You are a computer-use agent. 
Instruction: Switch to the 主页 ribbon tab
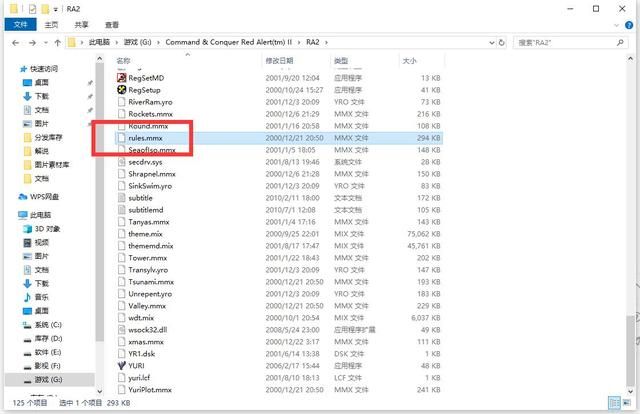51,25
